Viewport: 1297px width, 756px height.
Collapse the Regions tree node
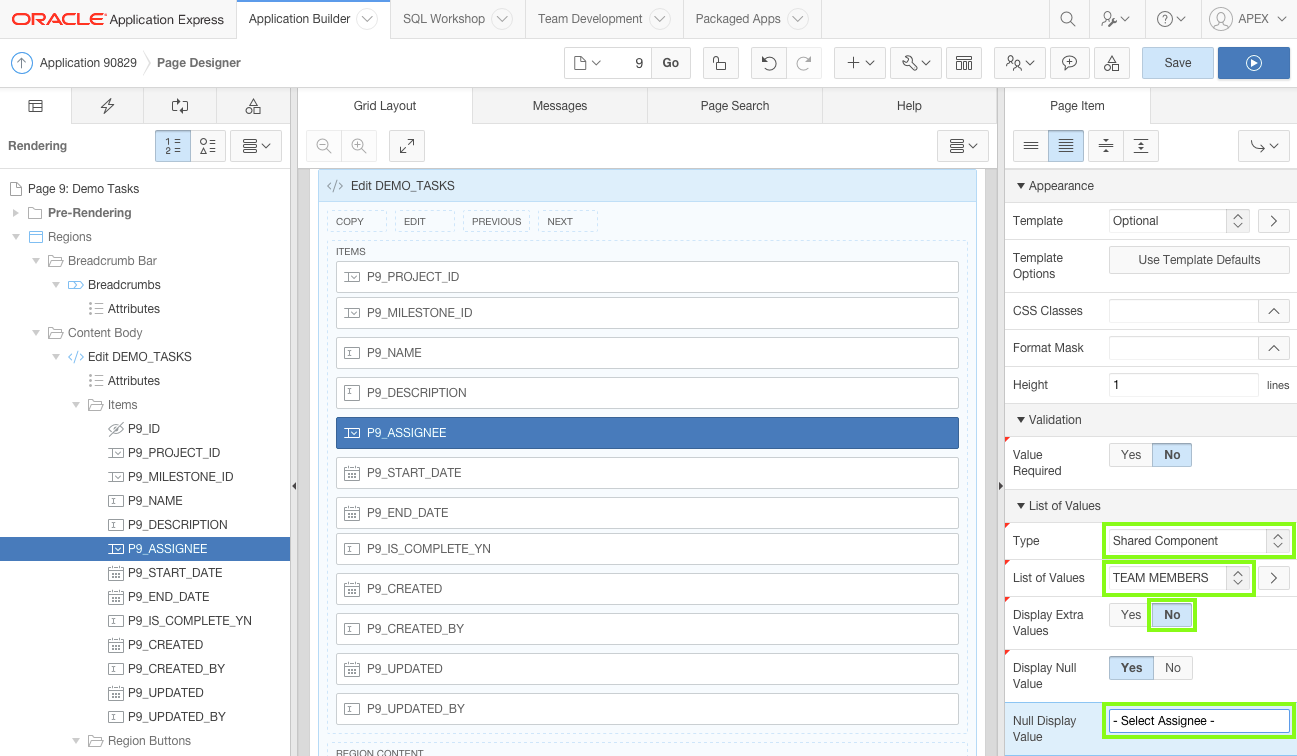click(16, 237)
